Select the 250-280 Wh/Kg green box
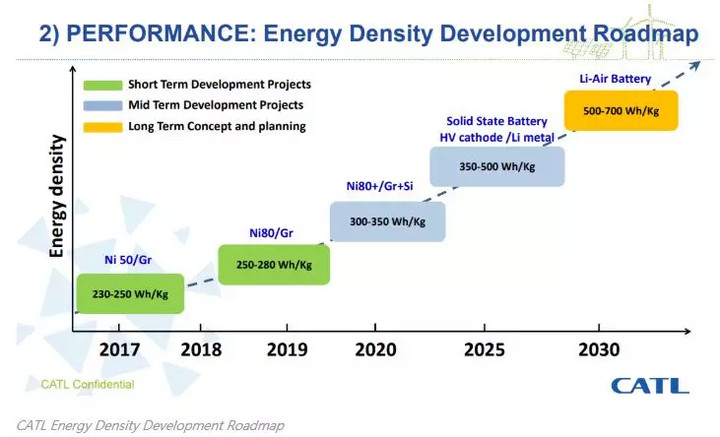The width and height of the screenshot is (720, 437). [274, 265]
